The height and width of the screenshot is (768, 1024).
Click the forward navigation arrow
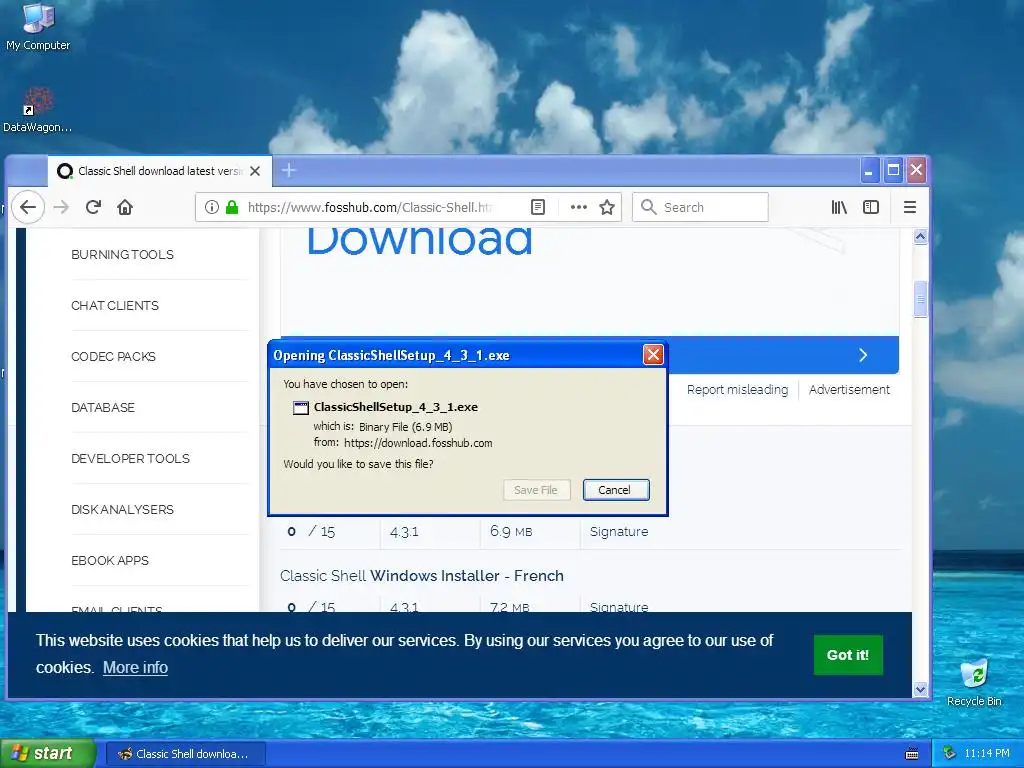click(x=61, y=207)
